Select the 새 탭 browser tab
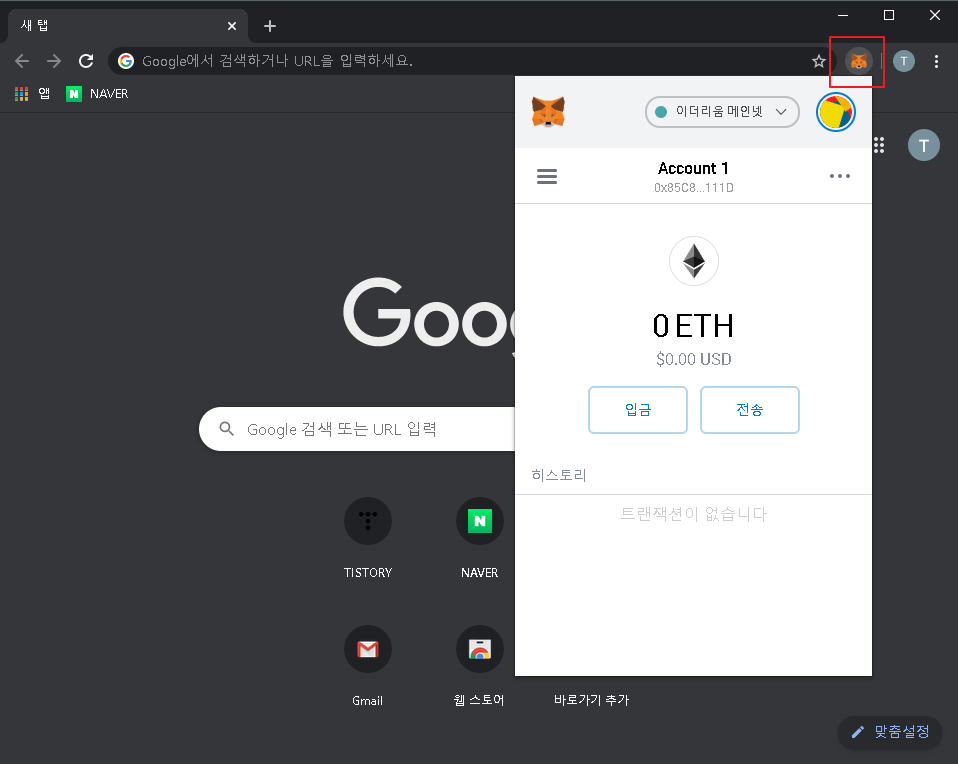This screenshot has width=958, height=764. 128,26
